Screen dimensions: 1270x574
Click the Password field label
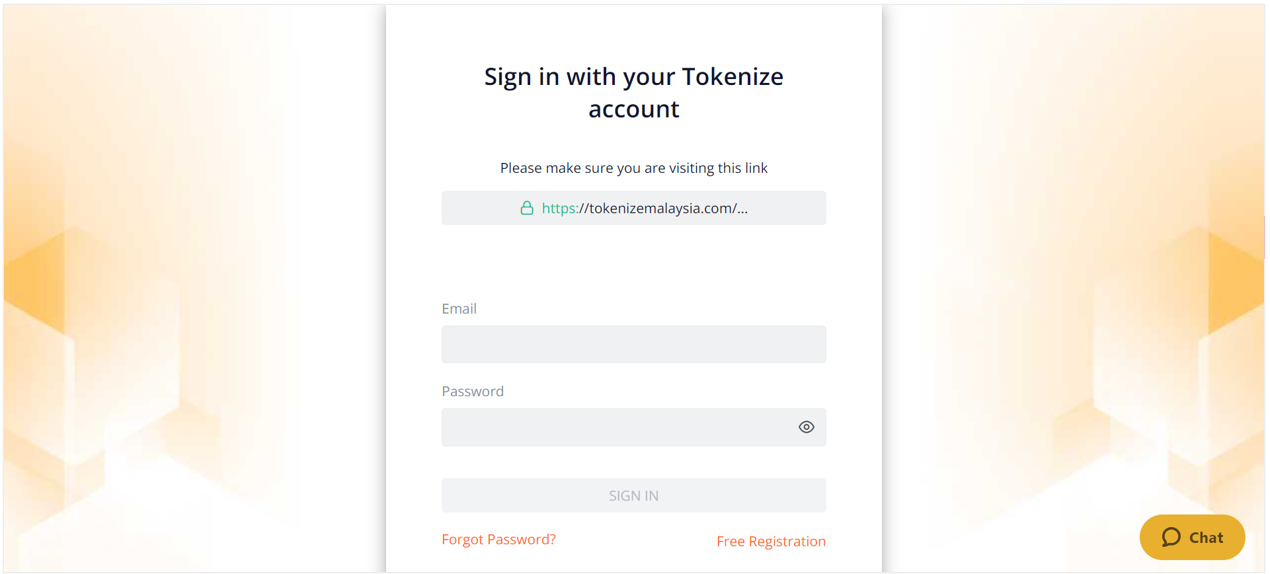tap(473, 391)
